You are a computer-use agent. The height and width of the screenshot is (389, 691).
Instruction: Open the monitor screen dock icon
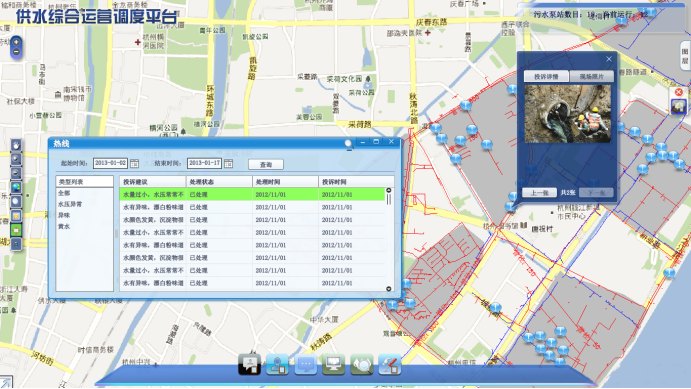tap(333, 365)
